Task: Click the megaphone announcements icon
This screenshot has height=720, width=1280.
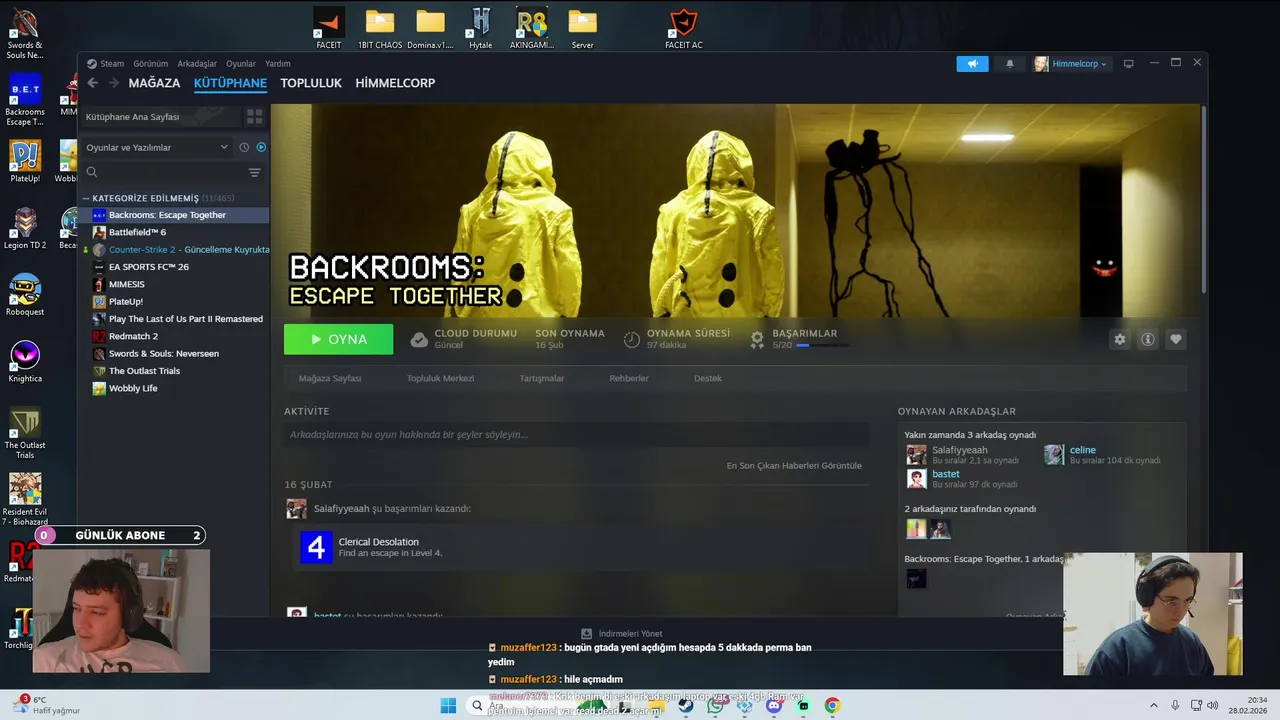Action: [x=972, y=63]
